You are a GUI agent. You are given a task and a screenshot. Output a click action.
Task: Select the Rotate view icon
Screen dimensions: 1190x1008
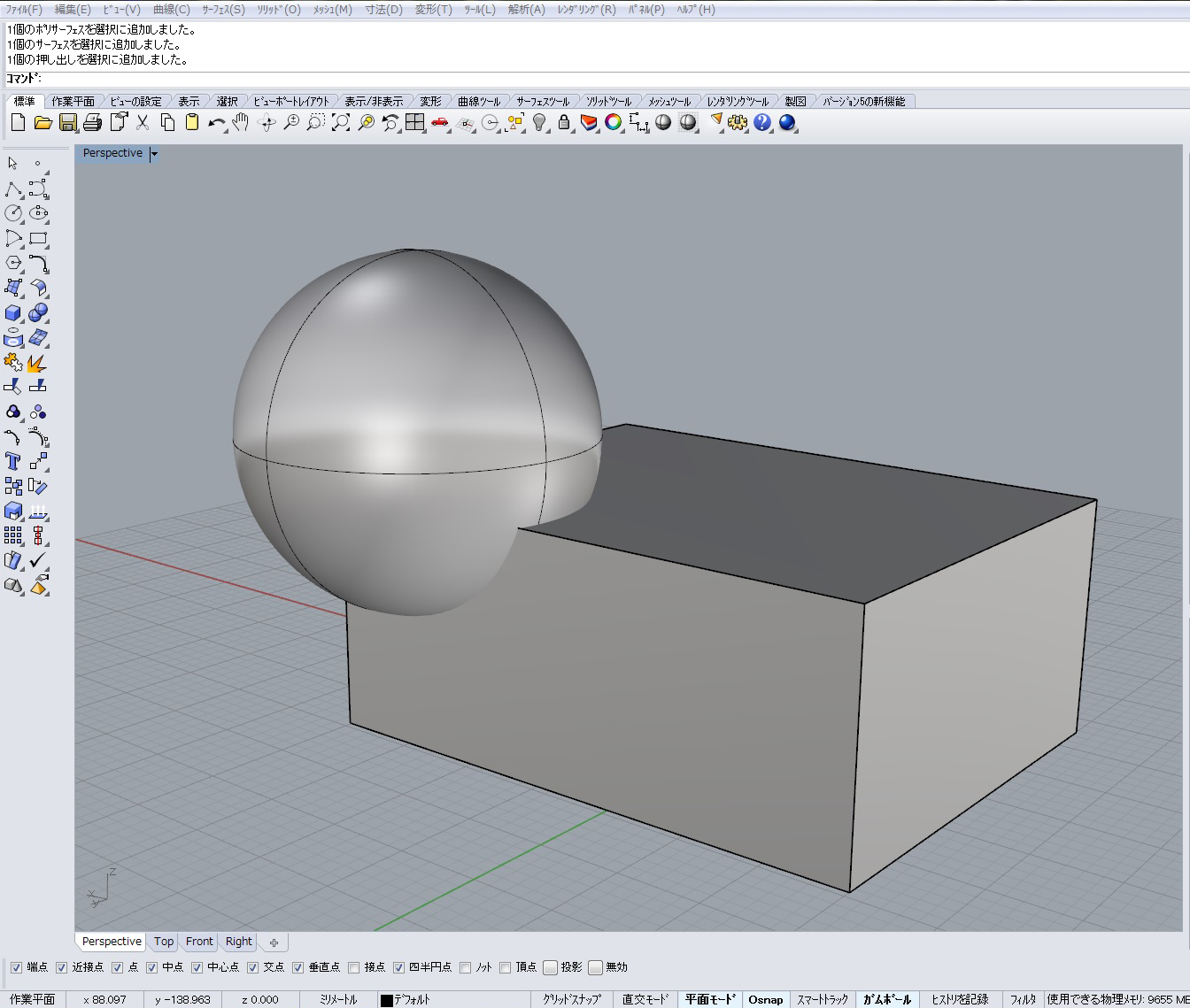coord(266,123)
